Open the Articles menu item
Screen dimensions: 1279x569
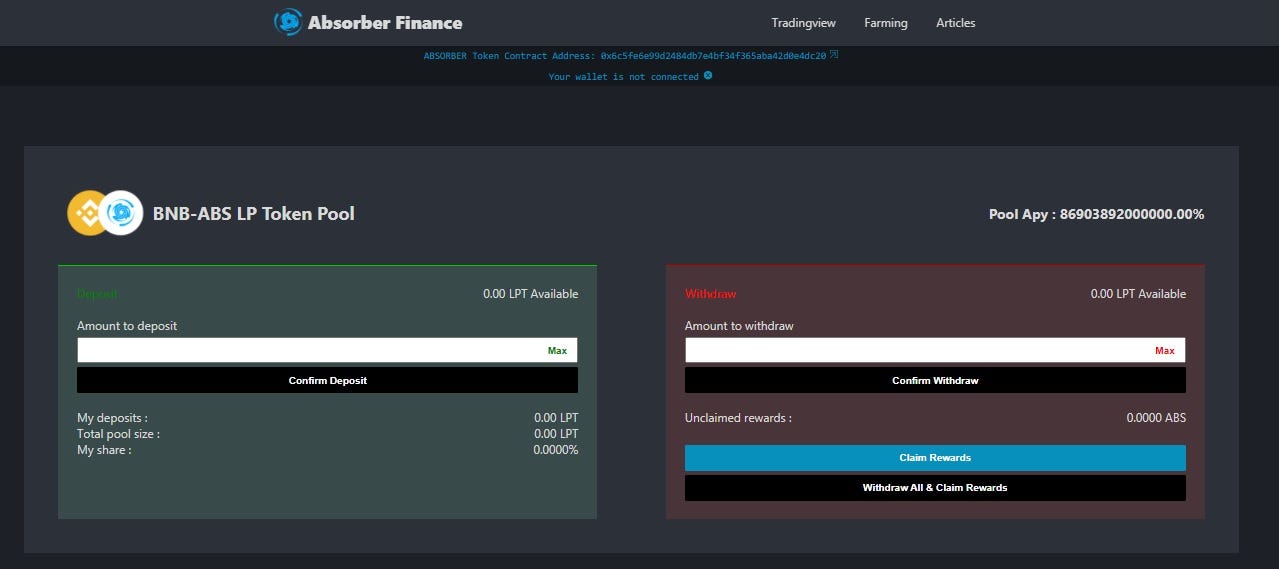pos(955,23)
